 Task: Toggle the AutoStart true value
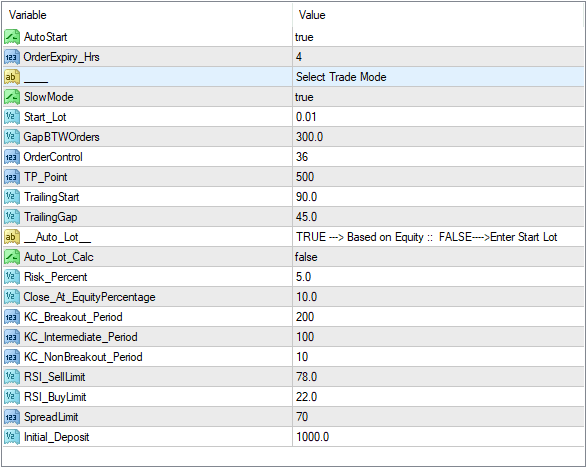pos(438,37)
